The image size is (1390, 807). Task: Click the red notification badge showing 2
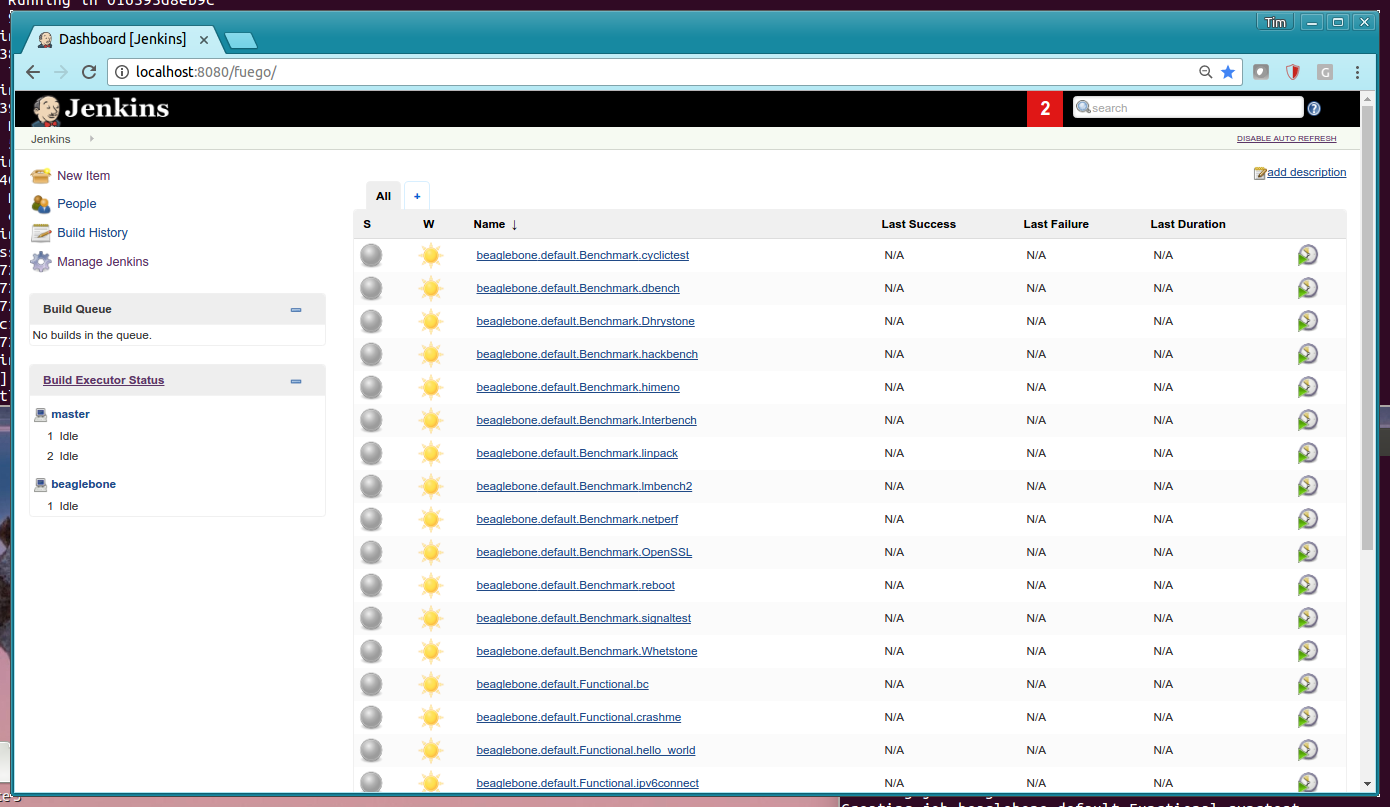1045,108
